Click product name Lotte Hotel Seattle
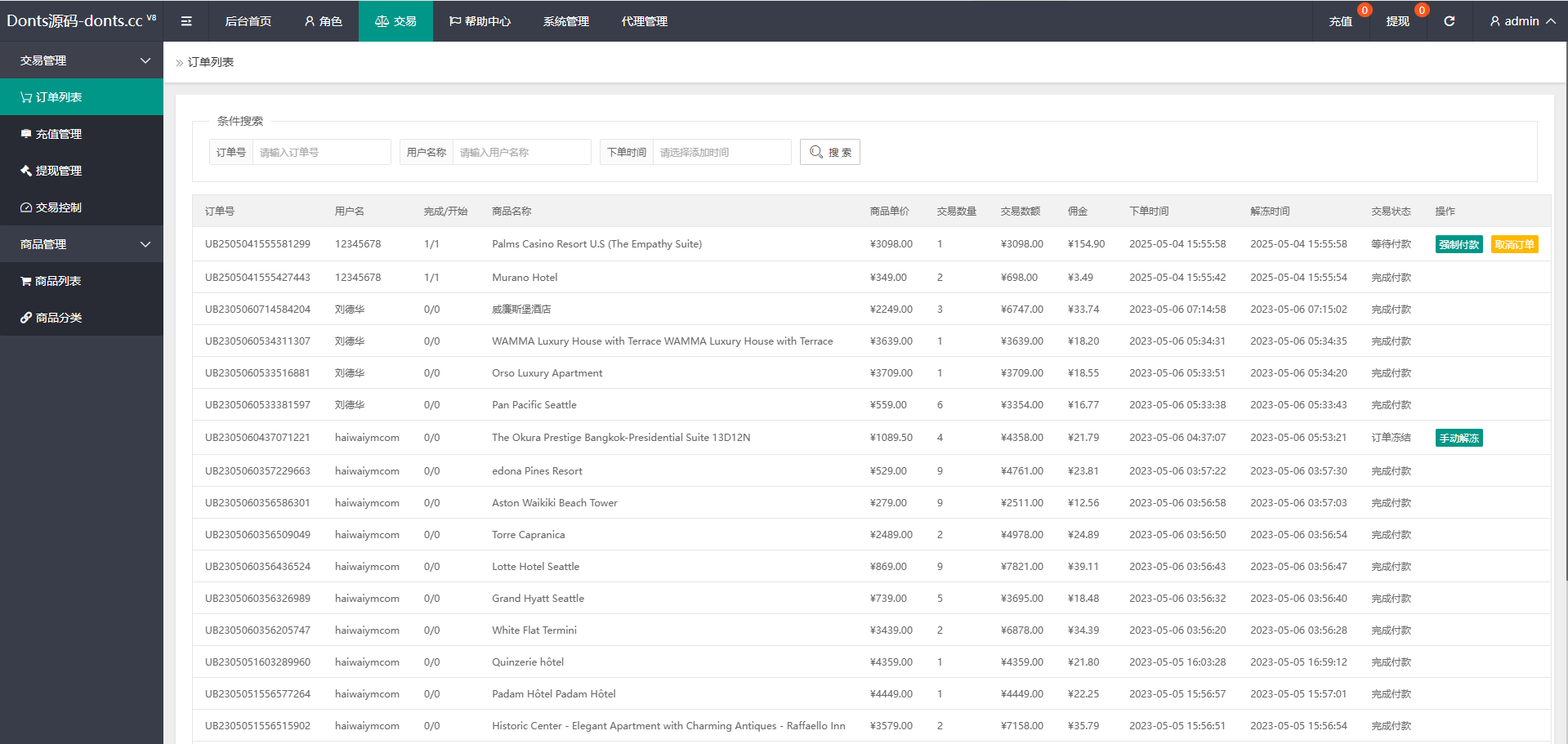The width and height of the screenshot is (1568, 744). [x=535, y=567]
